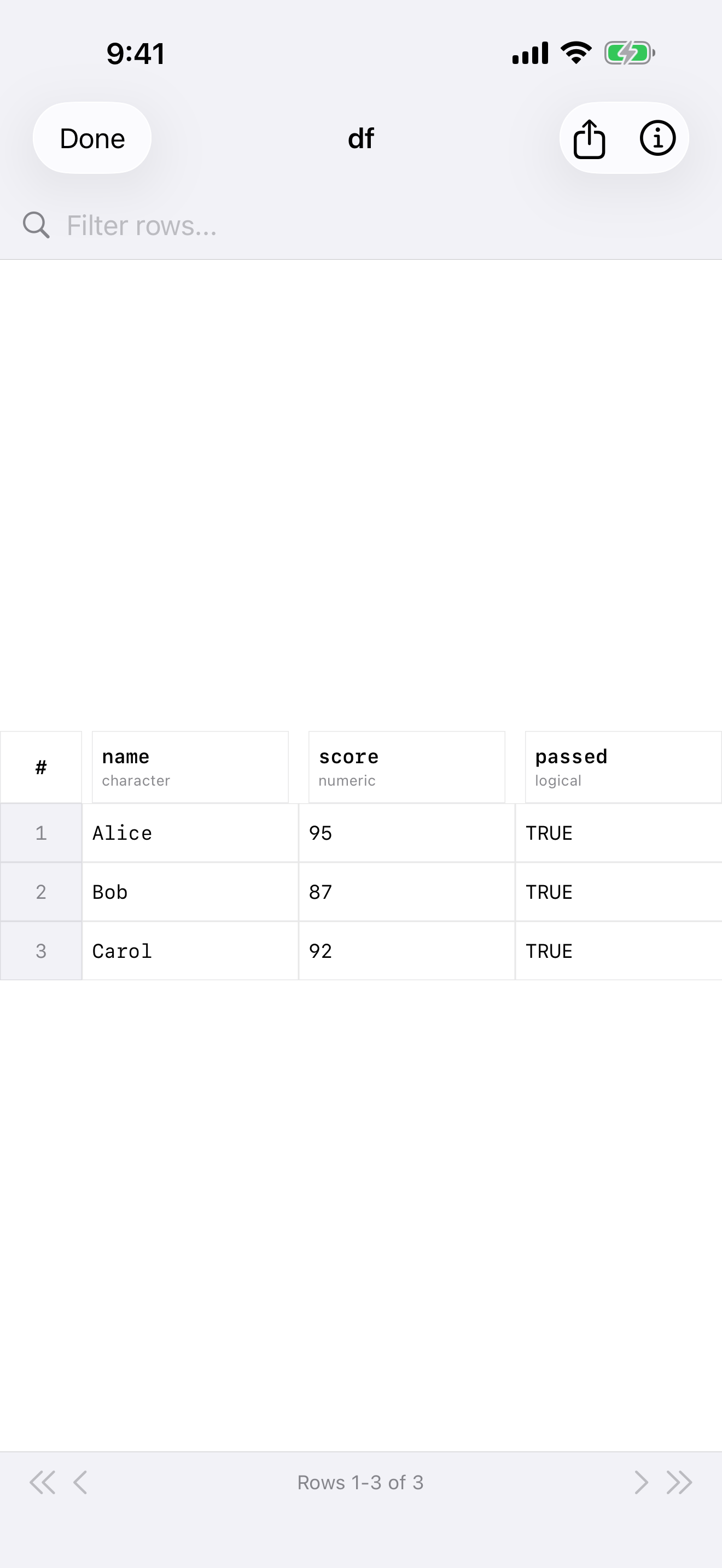The height and width of the screenshot is (1568, 722).
Task: Select the passed column header
Action: pos(623,767)
